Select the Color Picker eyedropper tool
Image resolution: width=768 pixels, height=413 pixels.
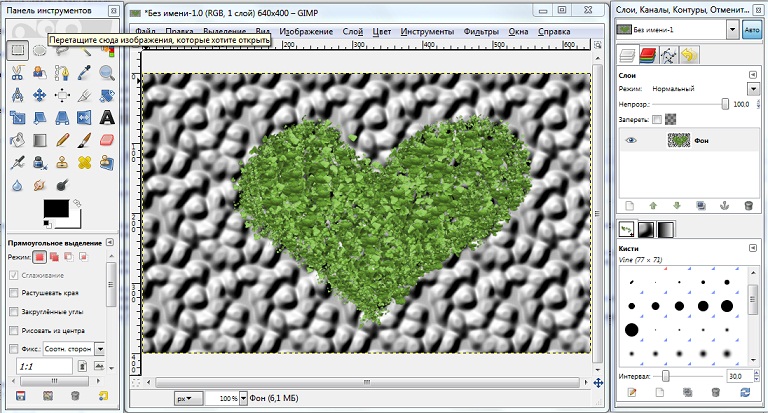(x=85, y=72)
